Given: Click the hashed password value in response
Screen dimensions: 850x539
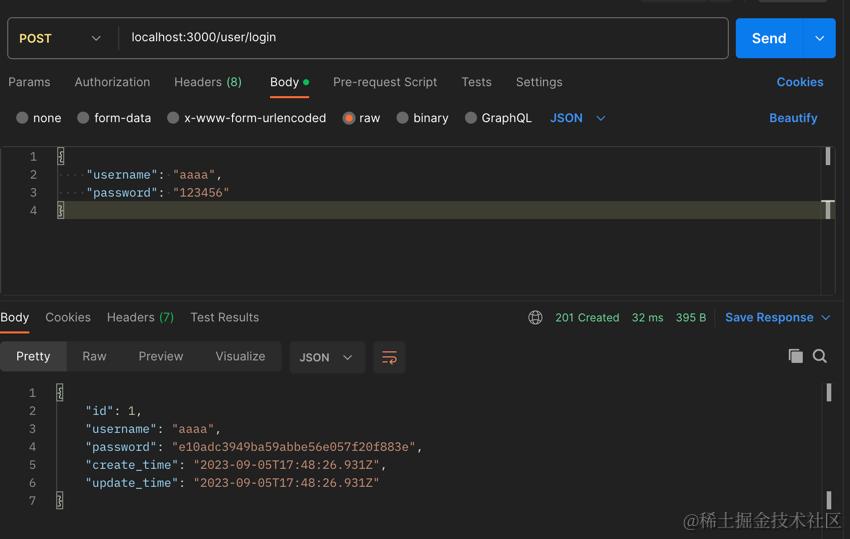Looking at the screenshot, I should click(x=293, y=447).
